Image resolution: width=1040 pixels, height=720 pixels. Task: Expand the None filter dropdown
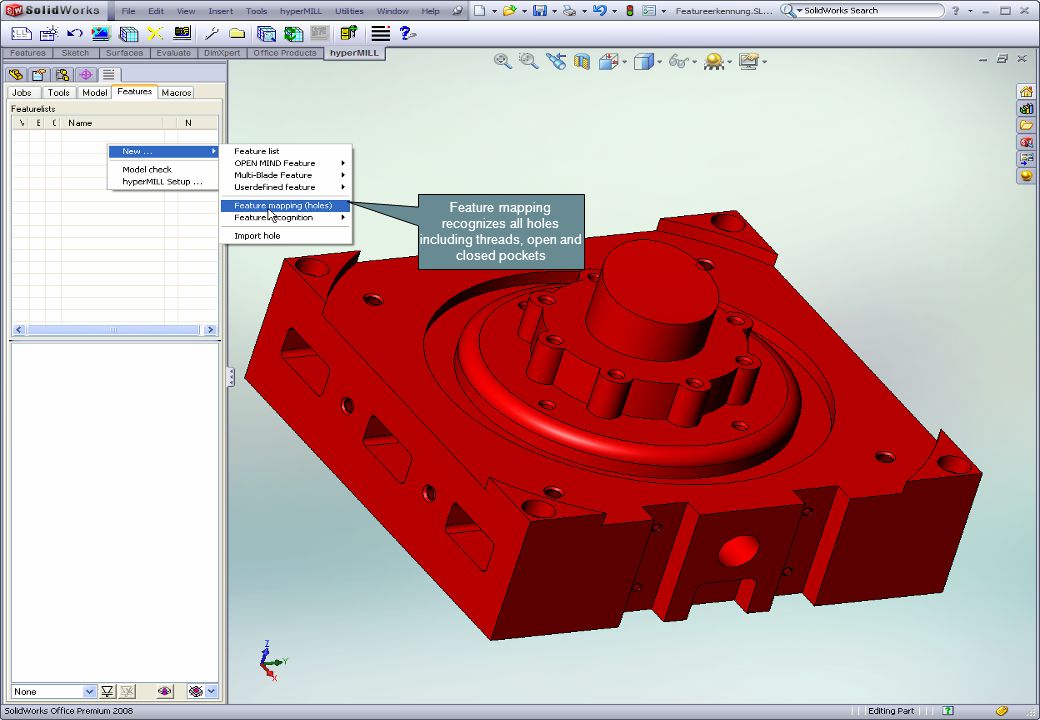pos(90,691)
